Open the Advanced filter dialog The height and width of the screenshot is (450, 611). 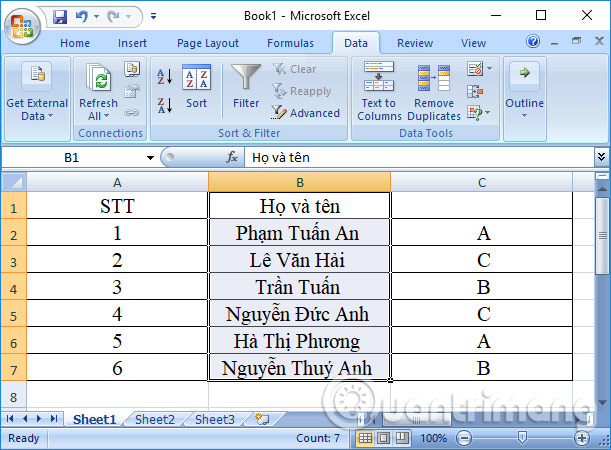[306, 113]
